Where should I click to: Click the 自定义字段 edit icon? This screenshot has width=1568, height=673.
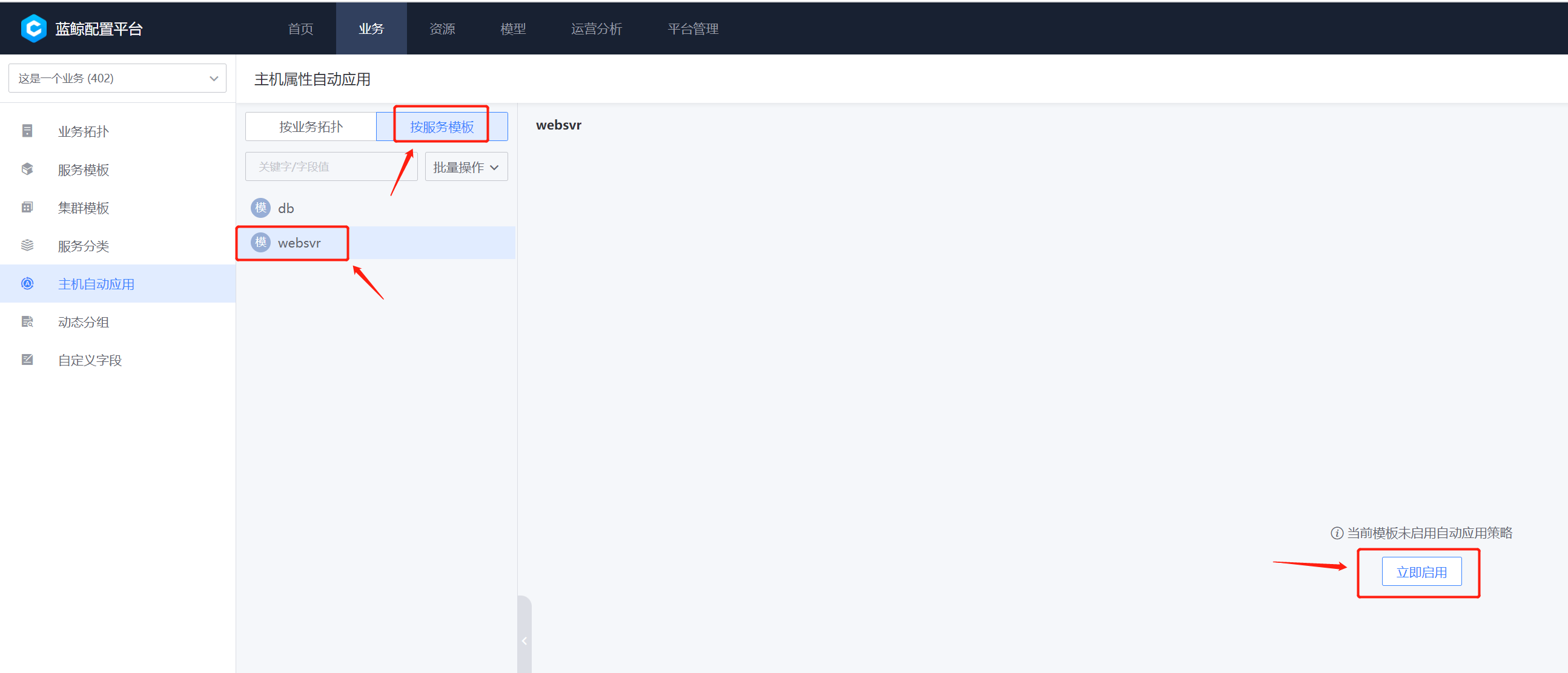tap(27, 359)
